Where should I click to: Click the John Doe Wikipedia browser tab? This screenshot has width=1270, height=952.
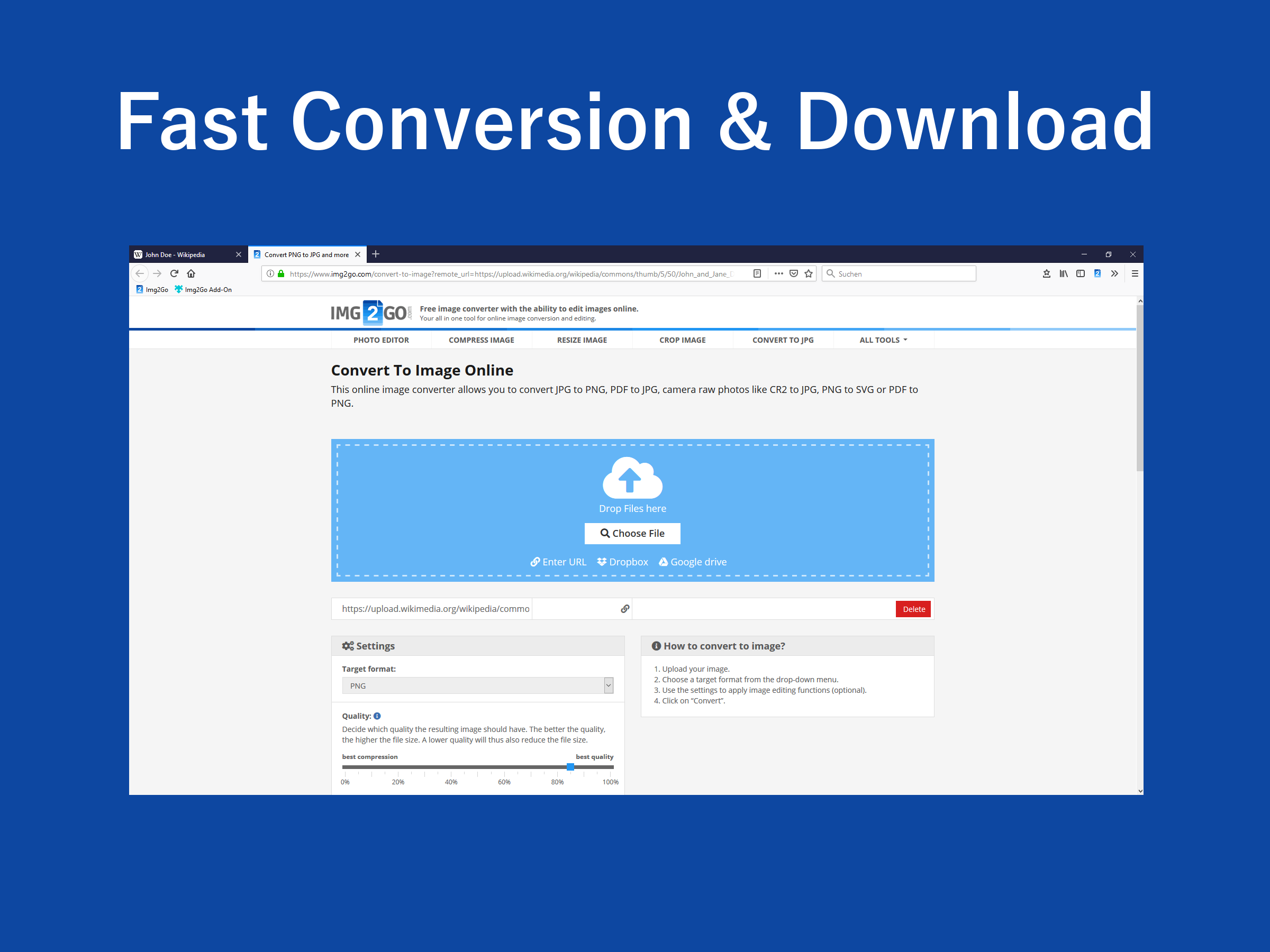coord(185,253)
